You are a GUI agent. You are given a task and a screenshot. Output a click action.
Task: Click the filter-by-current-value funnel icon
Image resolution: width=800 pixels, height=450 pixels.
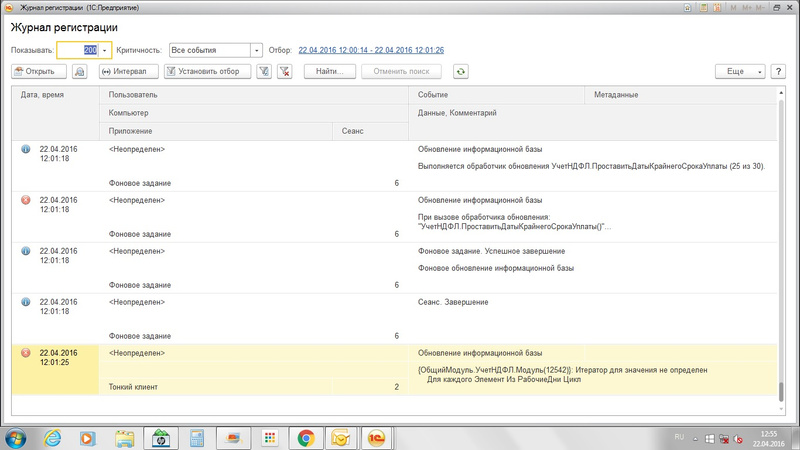[264, 72]
